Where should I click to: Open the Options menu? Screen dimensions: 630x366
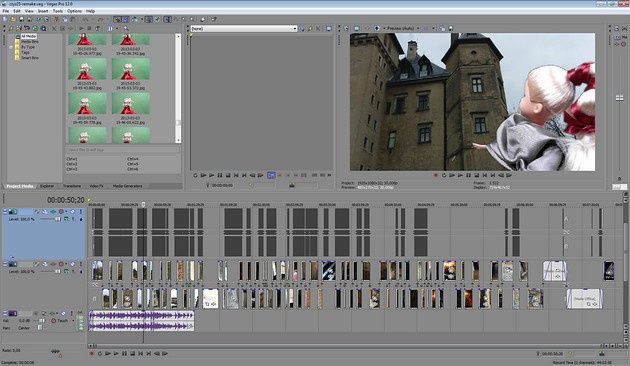pos(74,11)
